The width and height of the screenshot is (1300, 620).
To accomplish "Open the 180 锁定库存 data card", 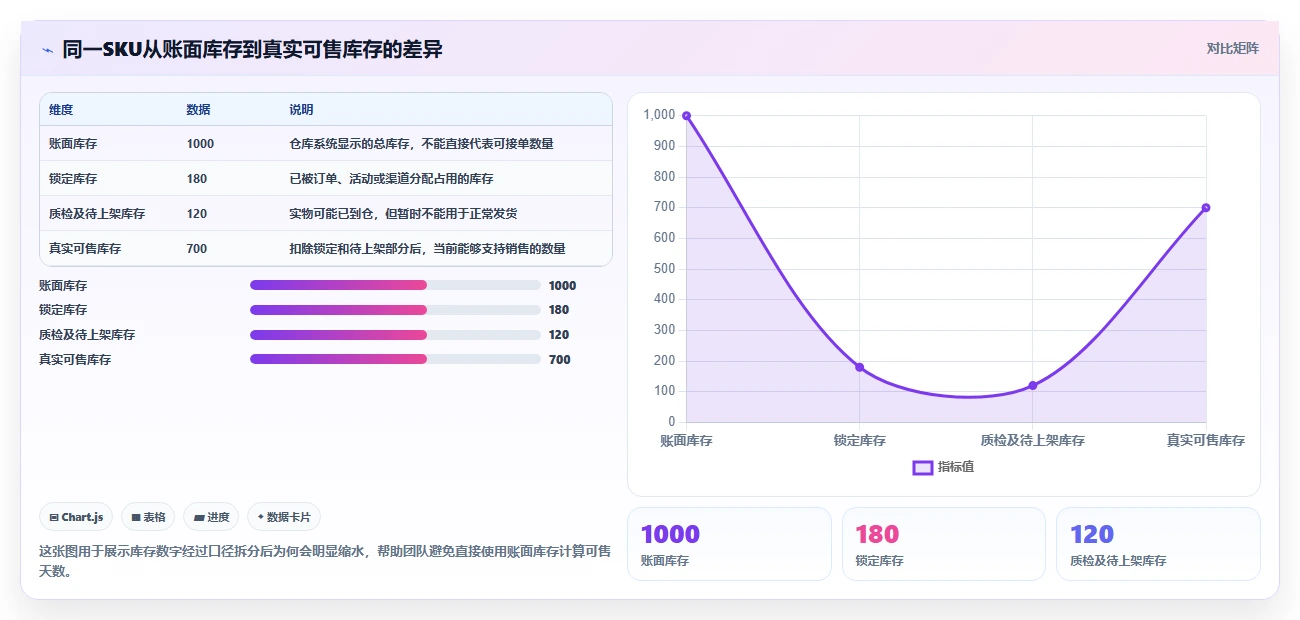I will (943, 544).
